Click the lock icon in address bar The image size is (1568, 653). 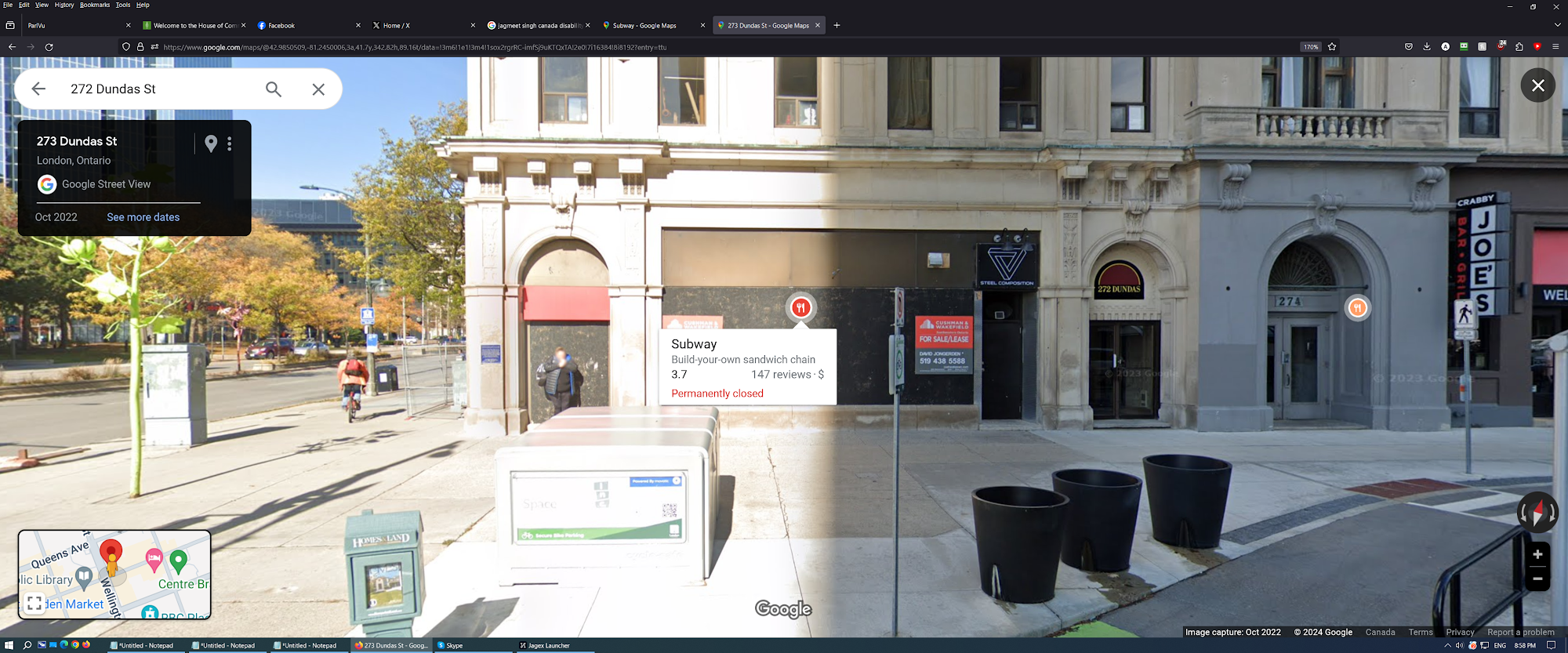(x=140, y=47)
